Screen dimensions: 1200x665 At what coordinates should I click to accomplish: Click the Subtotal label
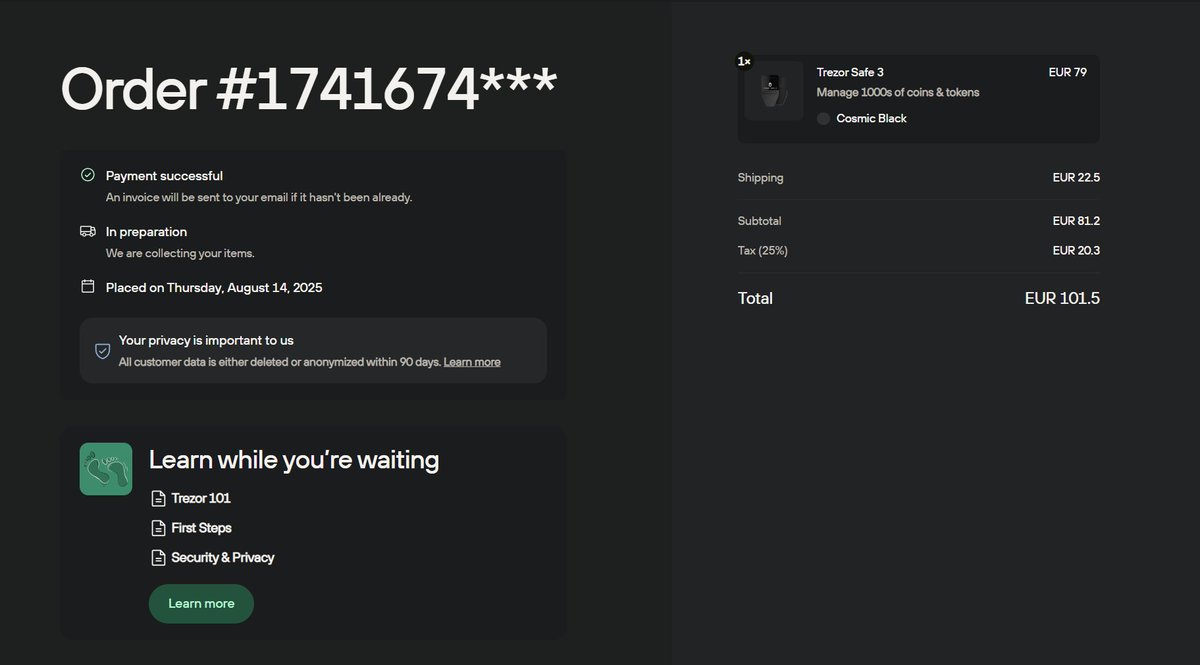point(760,221)
